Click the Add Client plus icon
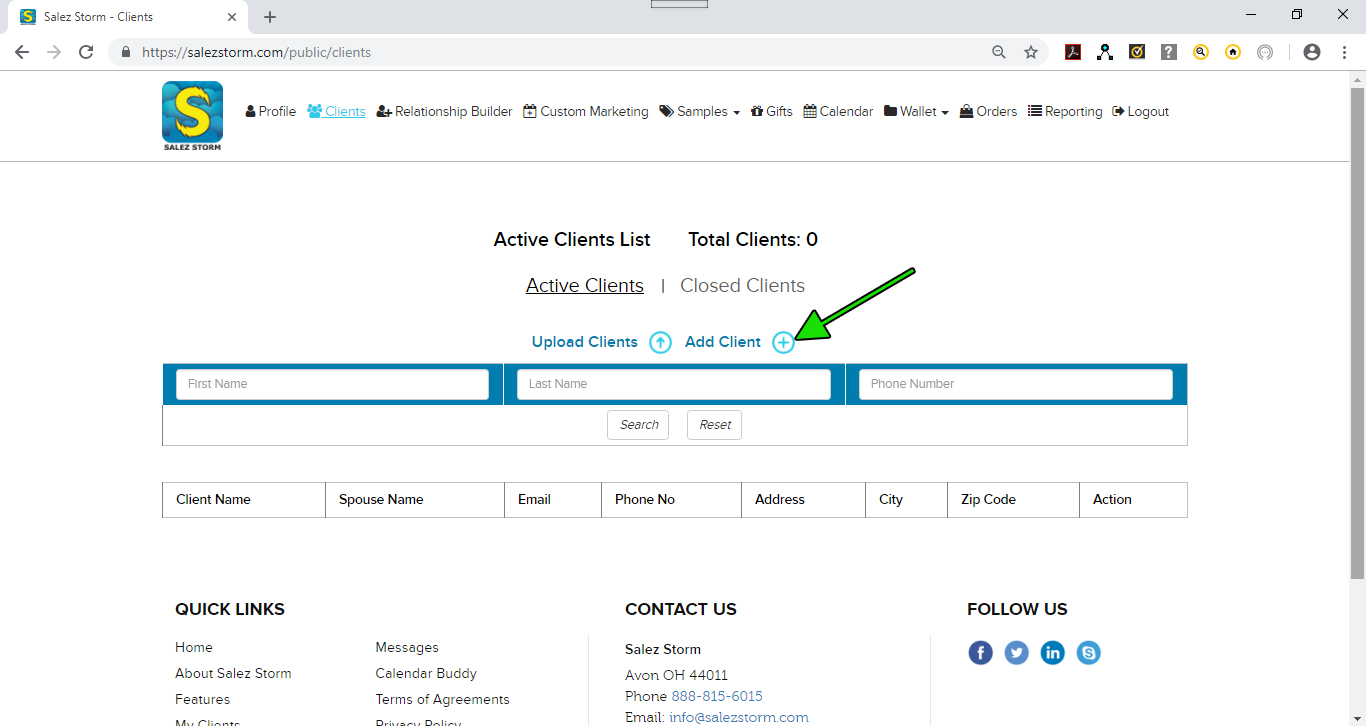Screen dimensions: 1366x726 pos(783,342)
